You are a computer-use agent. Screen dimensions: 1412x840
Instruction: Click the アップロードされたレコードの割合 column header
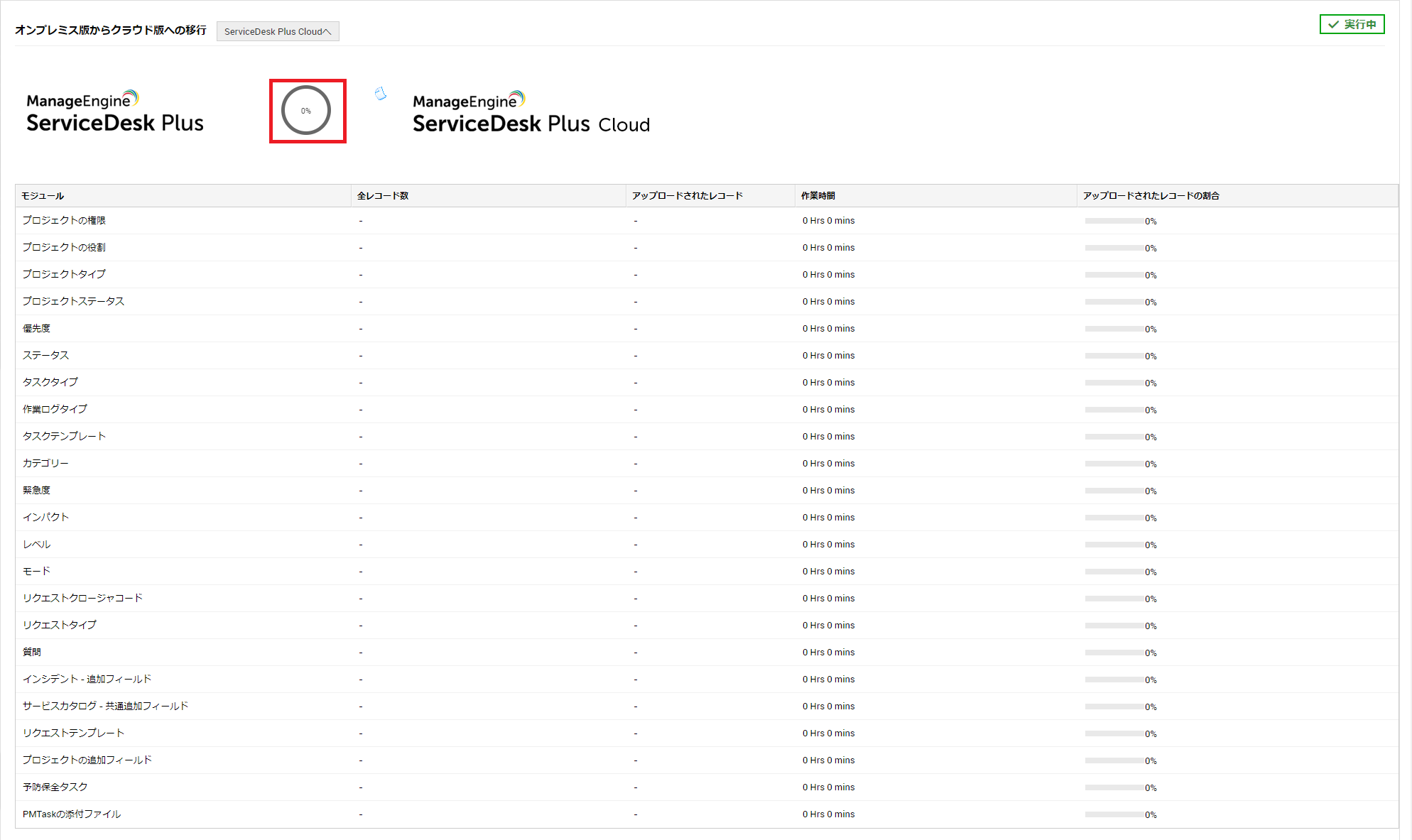(x=1151, y=196)
